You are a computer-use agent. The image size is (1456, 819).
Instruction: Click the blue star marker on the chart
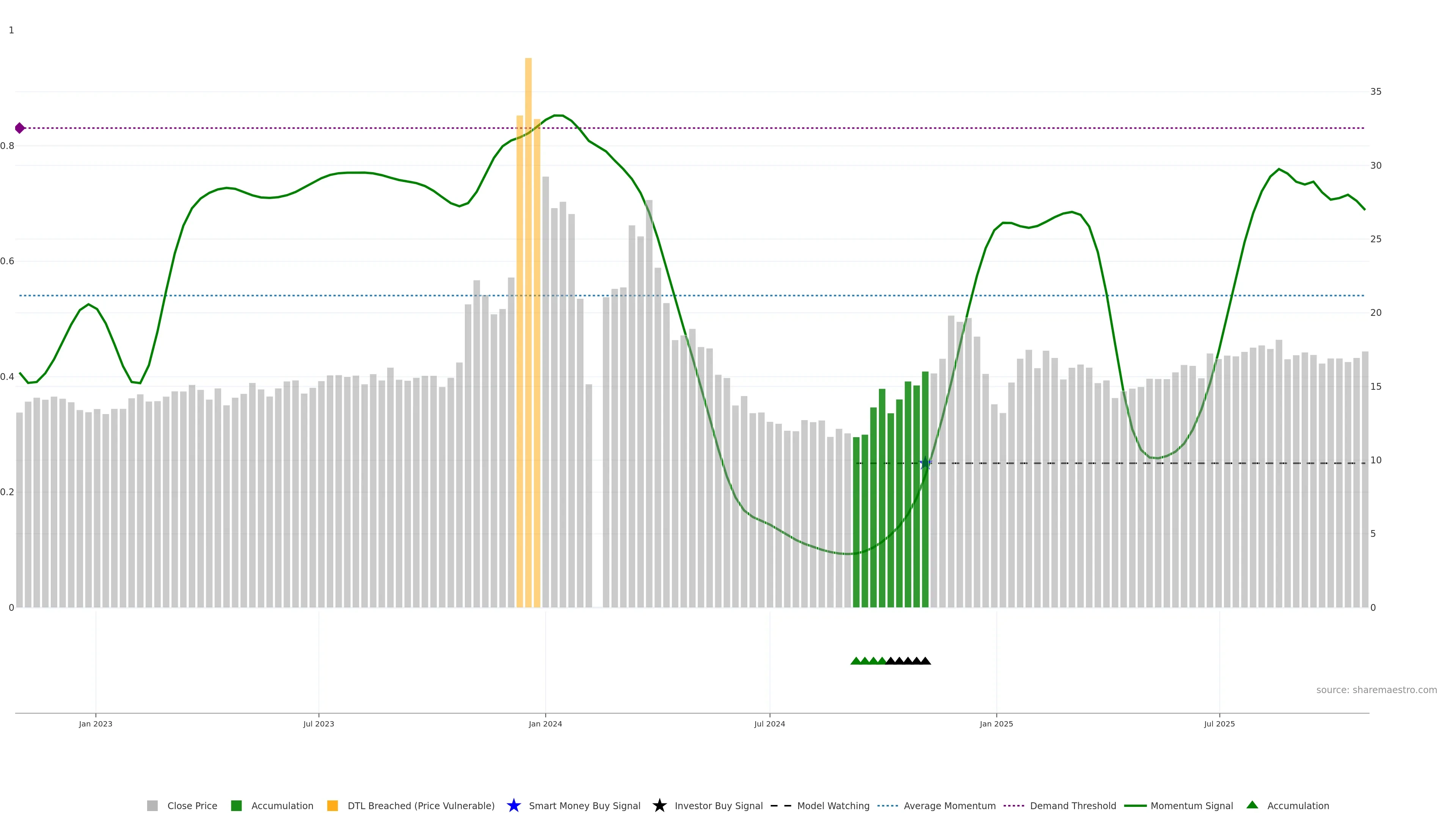click(x=925, y=463)
